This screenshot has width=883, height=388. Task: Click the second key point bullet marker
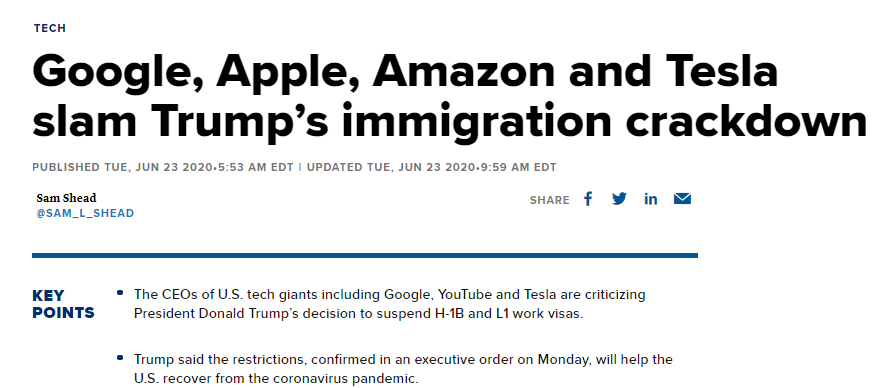click(x=120, y=357)
